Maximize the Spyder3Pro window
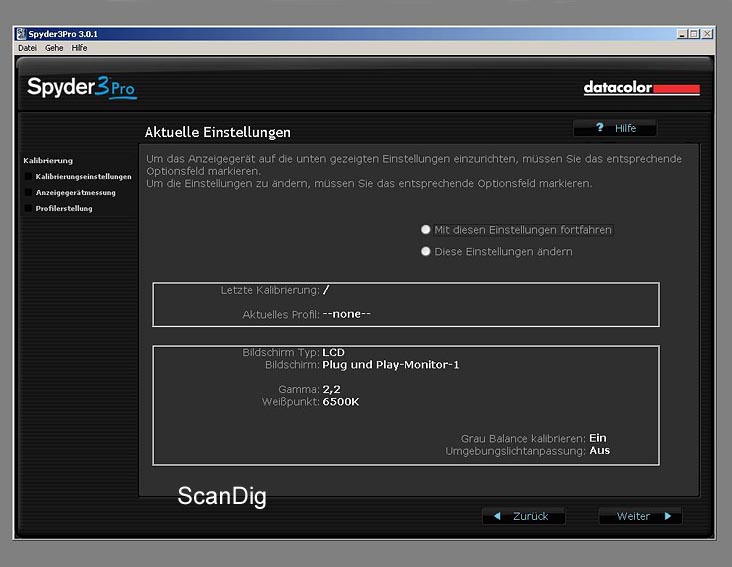The width and height of the screenshot is (732, 567). tap(694, 34)
